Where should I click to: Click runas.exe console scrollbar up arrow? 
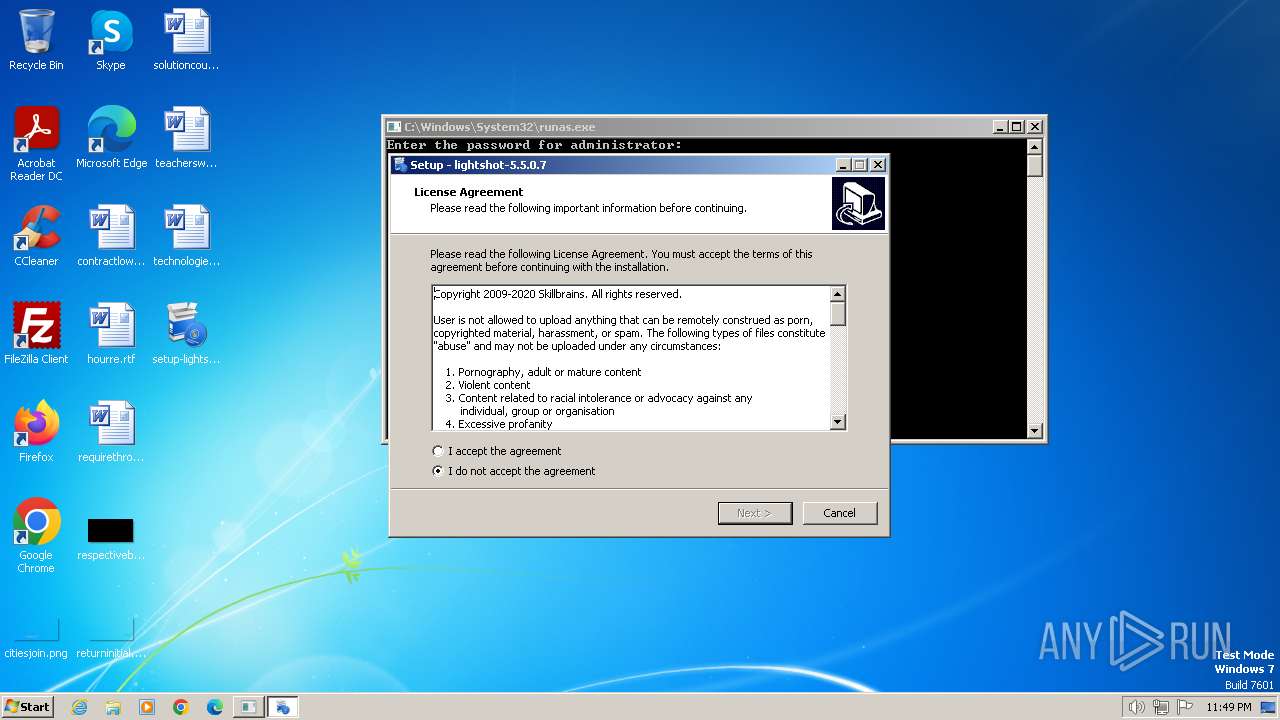click(x=1035, y=147)
